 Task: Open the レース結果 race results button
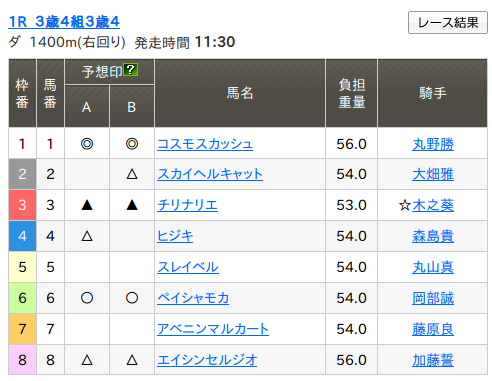point(448,23)
